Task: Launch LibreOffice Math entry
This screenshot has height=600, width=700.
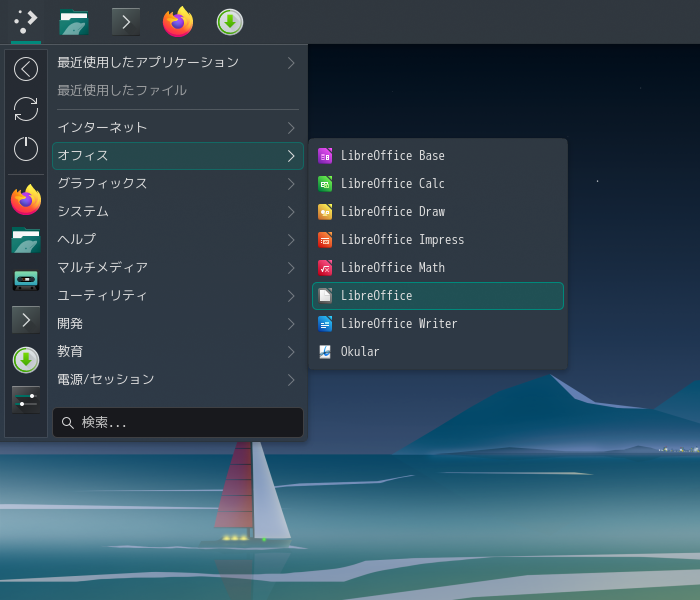Action: coord(438,268)
